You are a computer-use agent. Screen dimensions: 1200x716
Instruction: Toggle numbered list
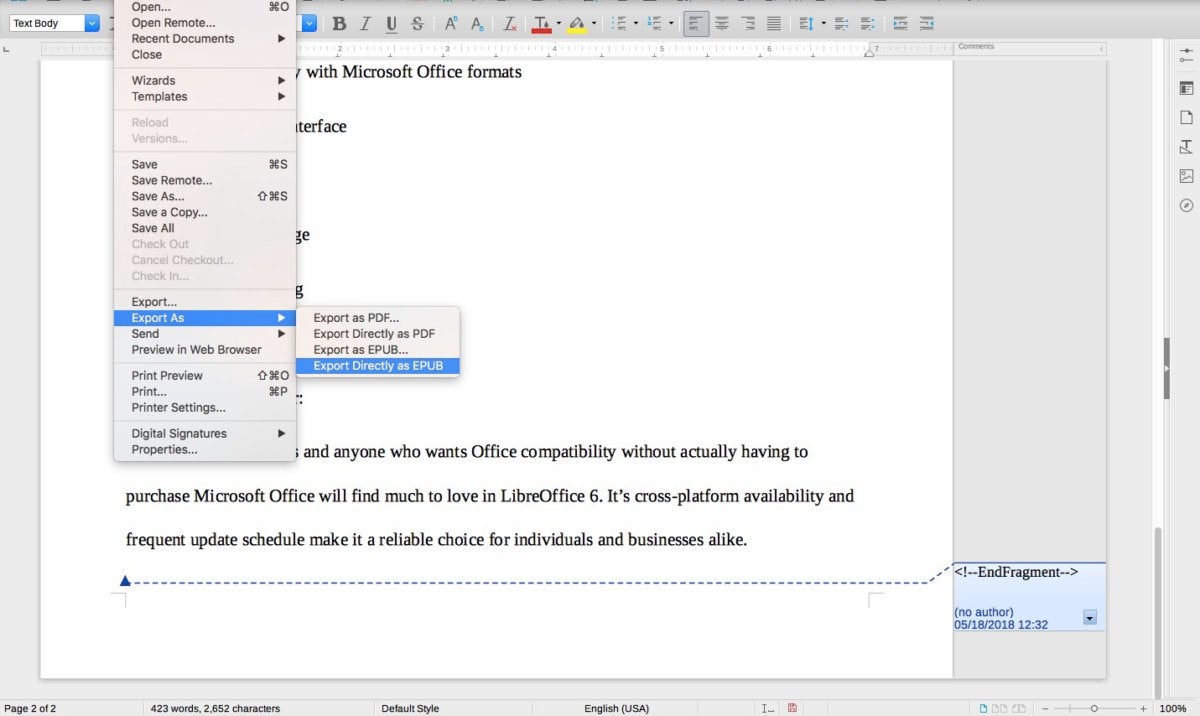tap(655, 23)
